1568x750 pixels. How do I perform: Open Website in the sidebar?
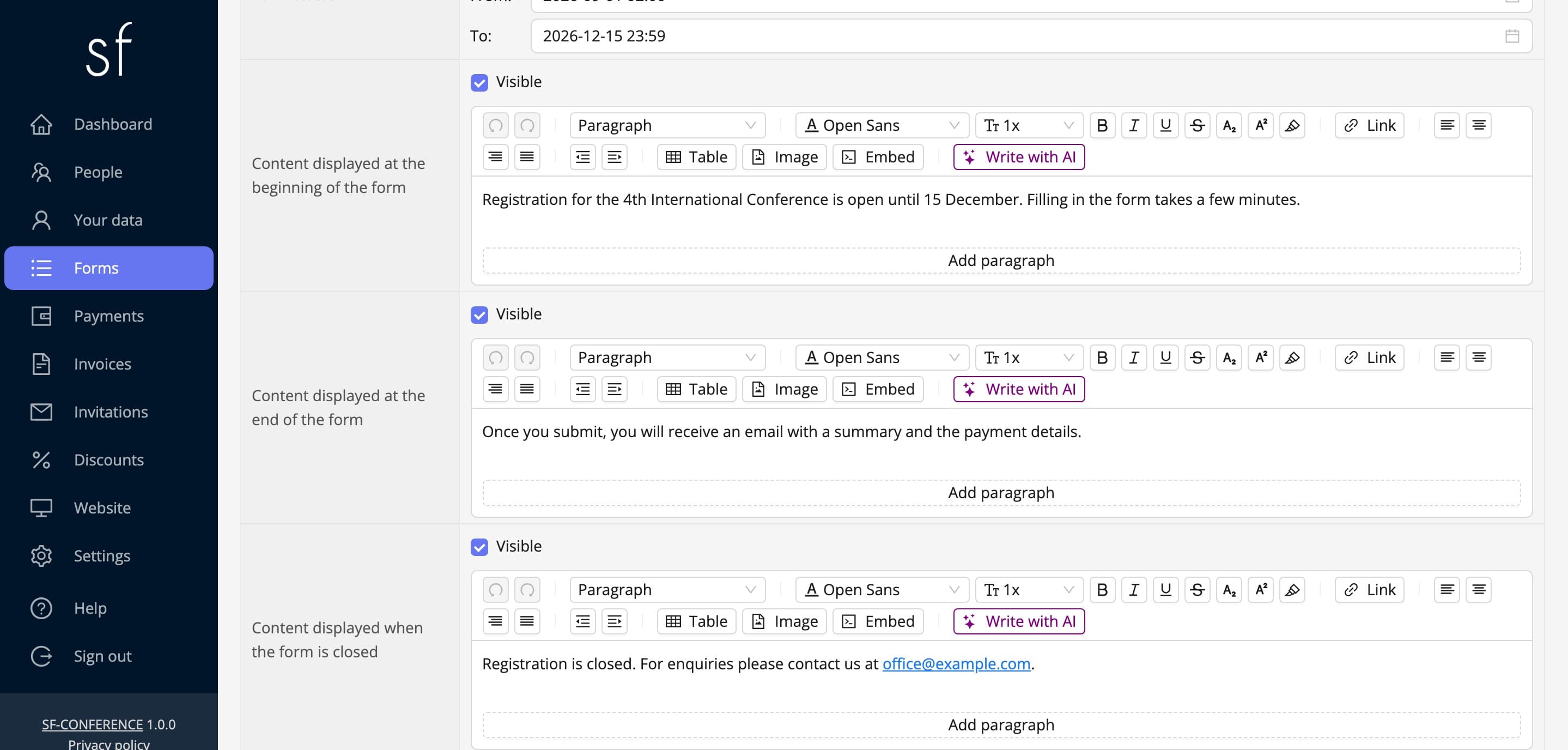[109, 507]
